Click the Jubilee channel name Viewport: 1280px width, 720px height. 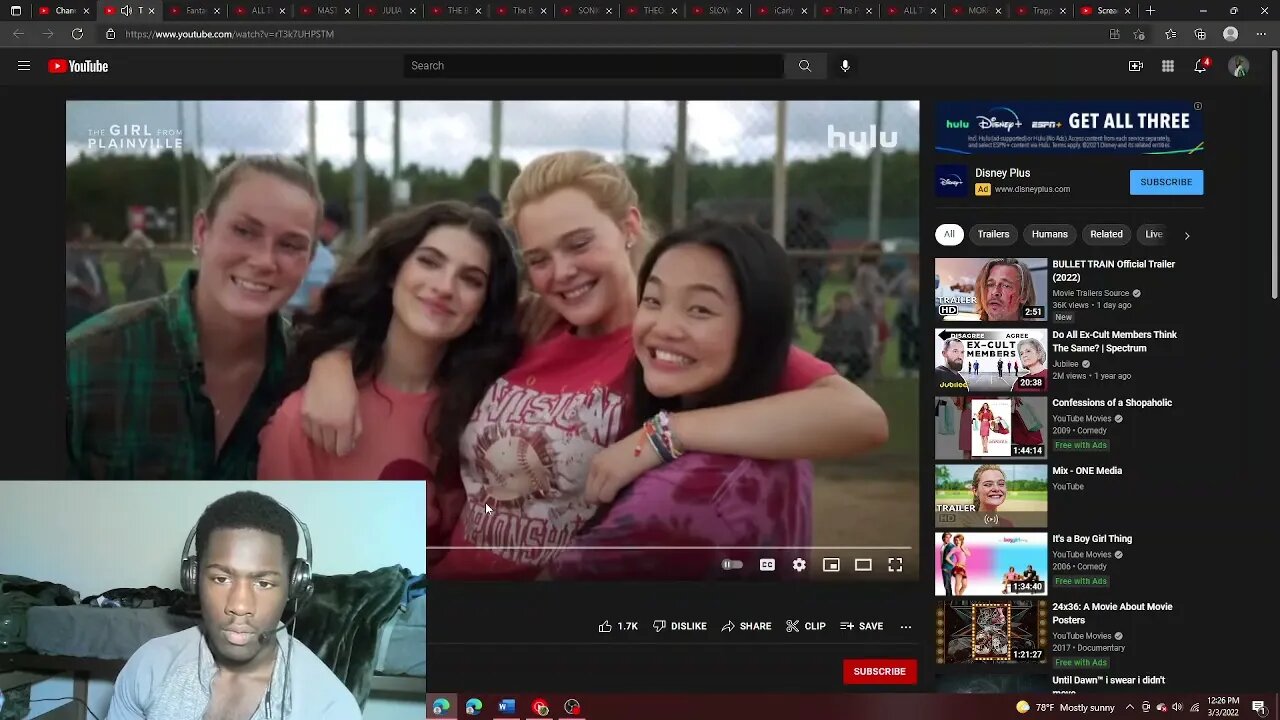pos(1066,364)
